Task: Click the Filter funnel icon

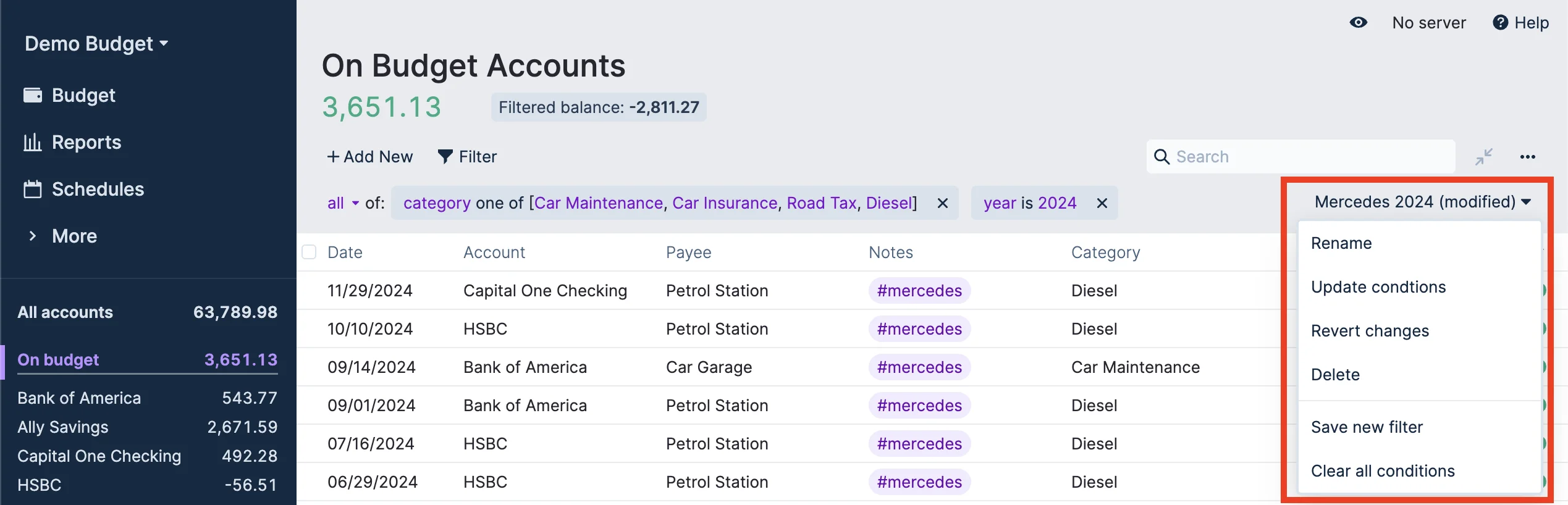Action: click(x=445, y=157)
